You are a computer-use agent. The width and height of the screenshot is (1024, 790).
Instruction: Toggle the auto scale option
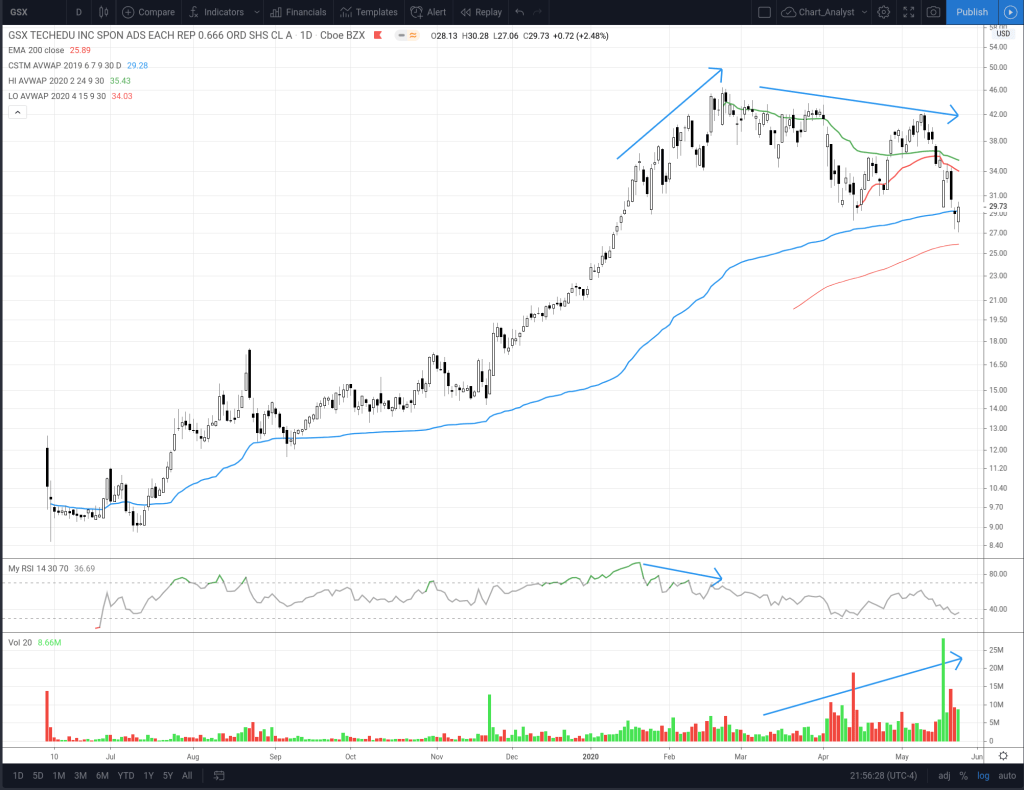1005,775
